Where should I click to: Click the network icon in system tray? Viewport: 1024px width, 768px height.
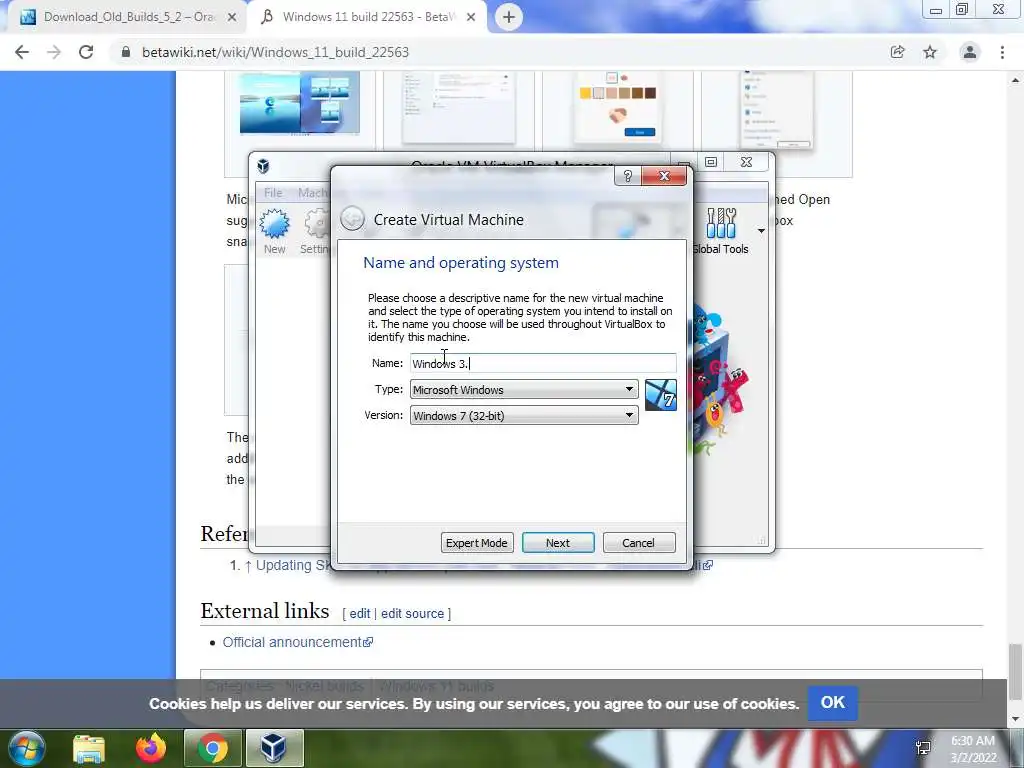pyautogui.click(x=923, y=748)
